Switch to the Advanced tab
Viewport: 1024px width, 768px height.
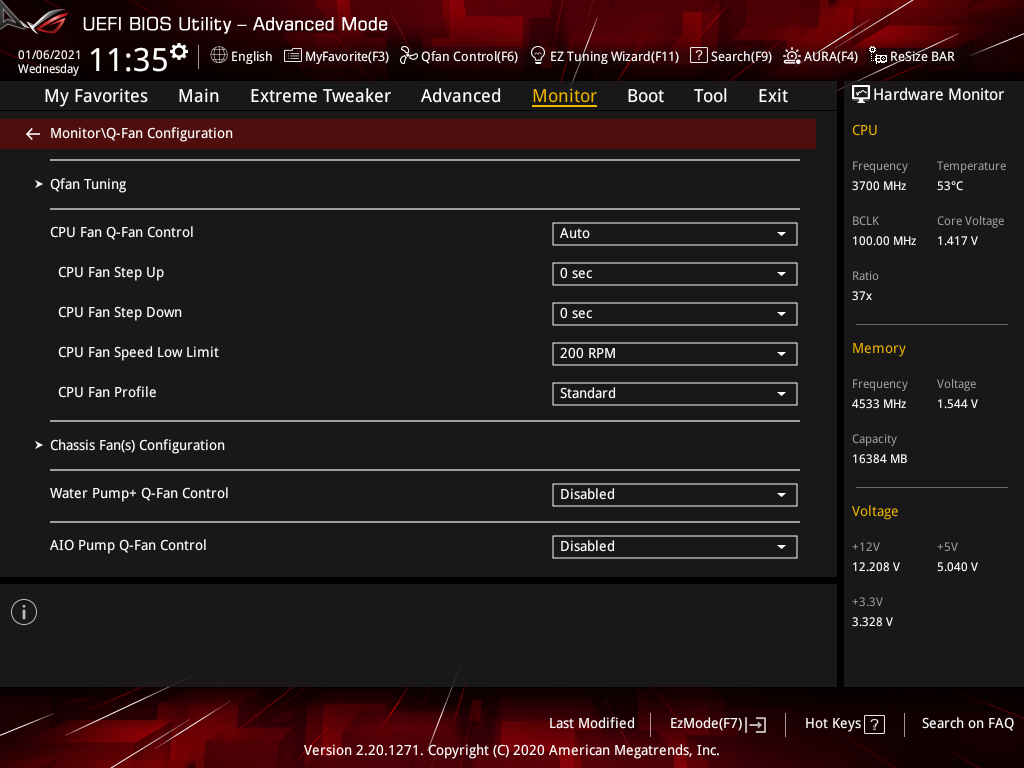tap(460, 96)
